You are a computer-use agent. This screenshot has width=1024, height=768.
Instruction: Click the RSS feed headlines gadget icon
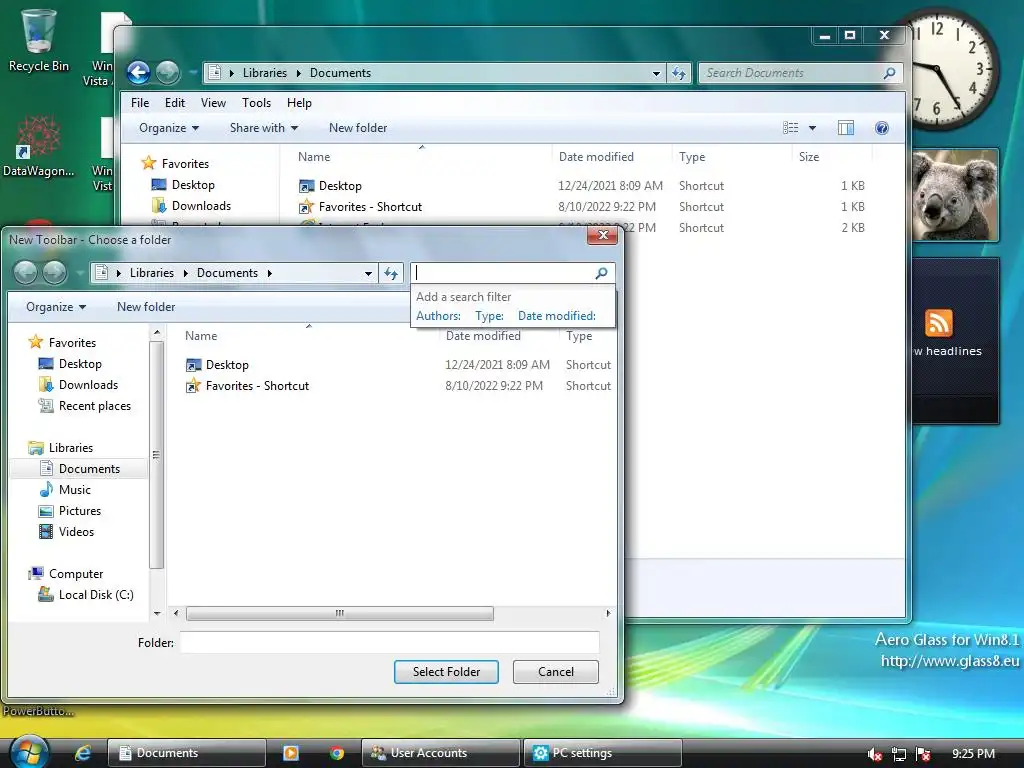[938, 323]
